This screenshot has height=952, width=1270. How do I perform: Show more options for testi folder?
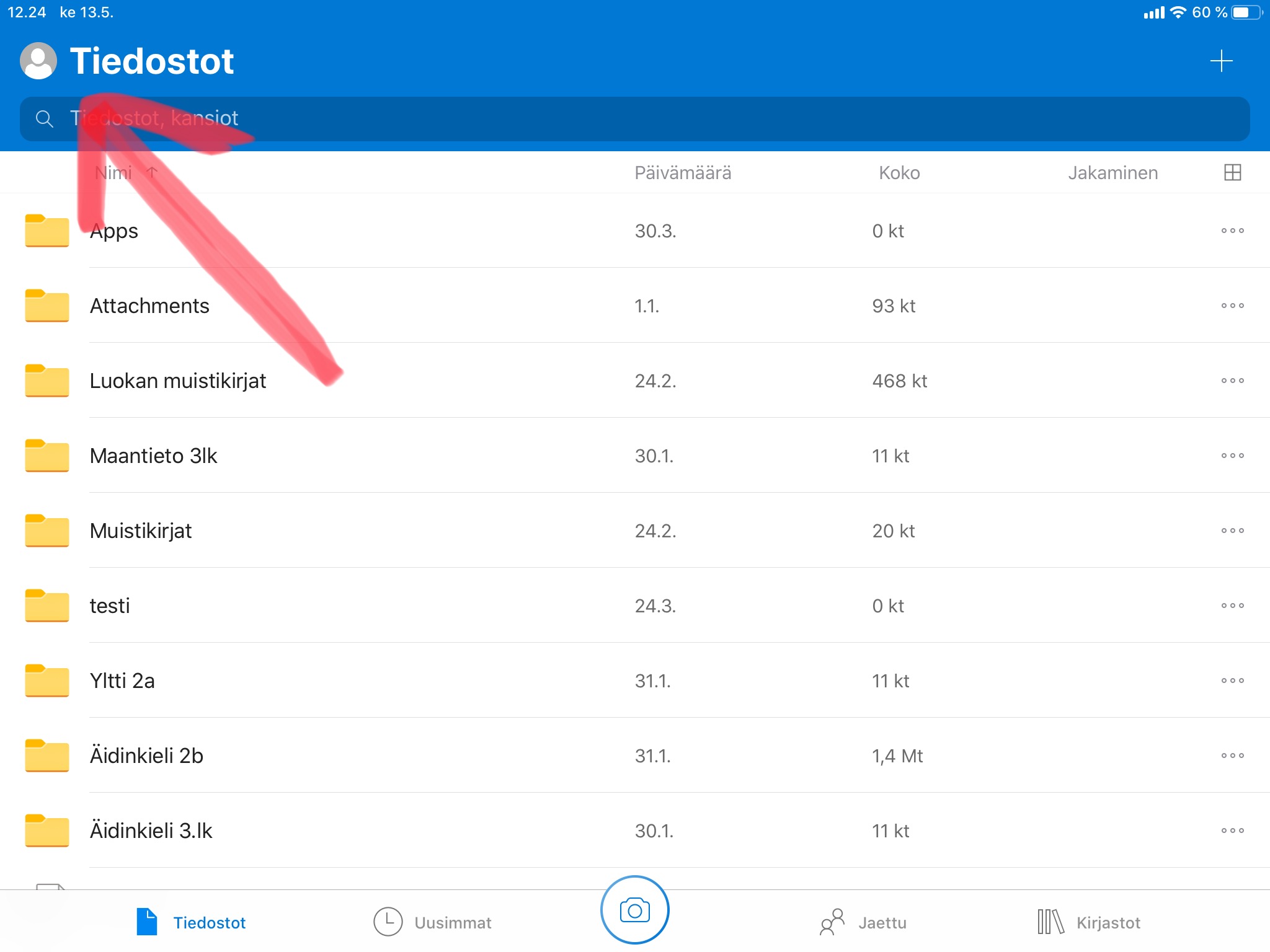1232,606
